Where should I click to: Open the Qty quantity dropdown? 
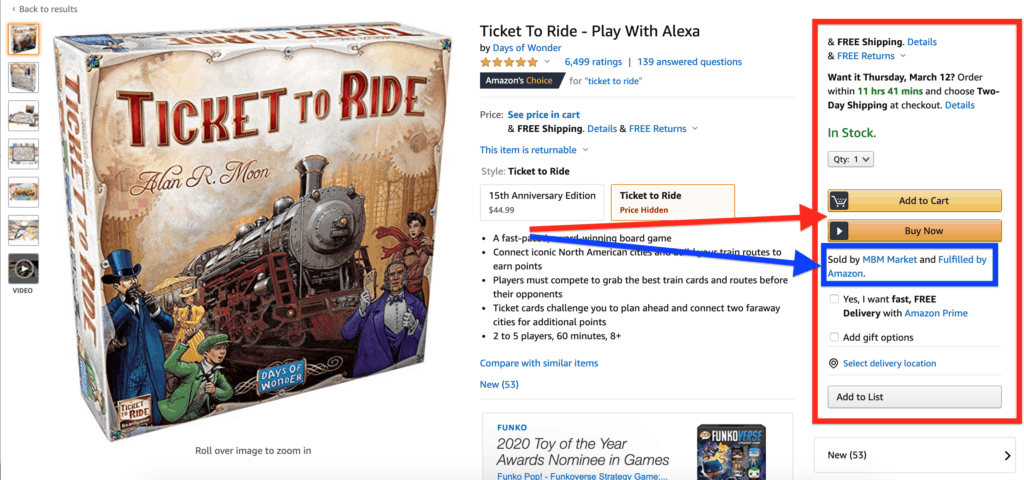[851, 158]
